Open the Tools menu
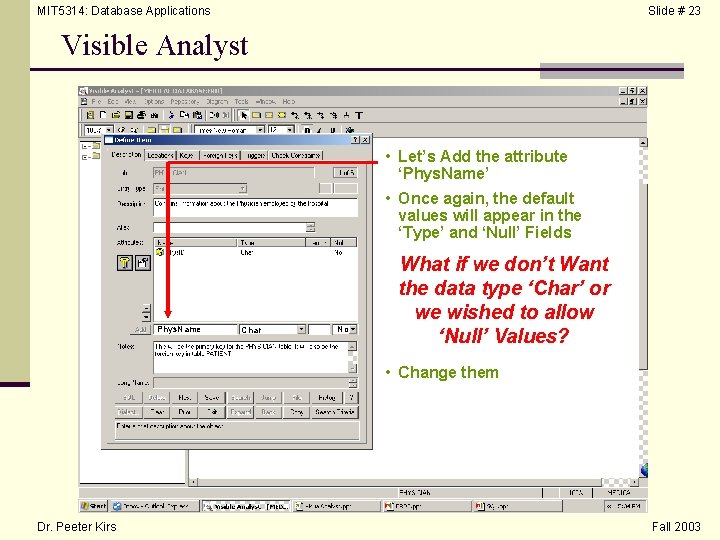The width and height of the screenshot is (720, 540). [x=242, y=101]
